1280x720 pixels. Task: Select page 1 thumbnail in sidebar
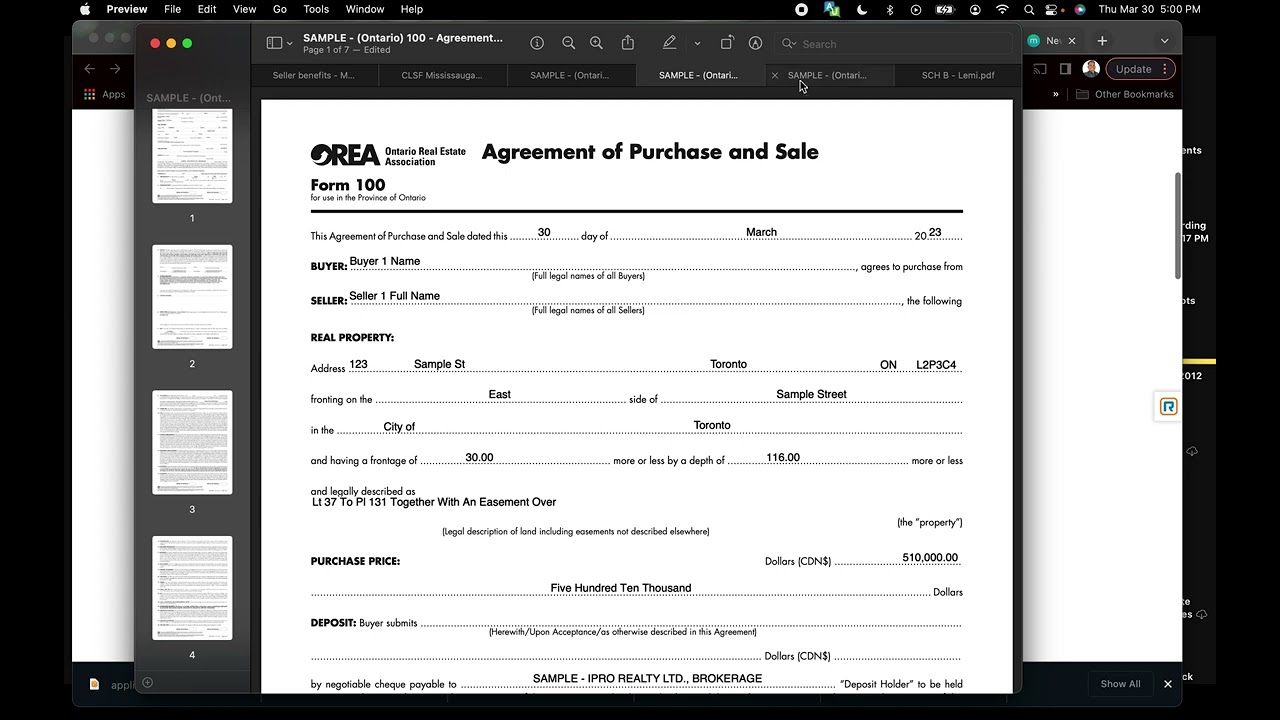tap(192, 155)
